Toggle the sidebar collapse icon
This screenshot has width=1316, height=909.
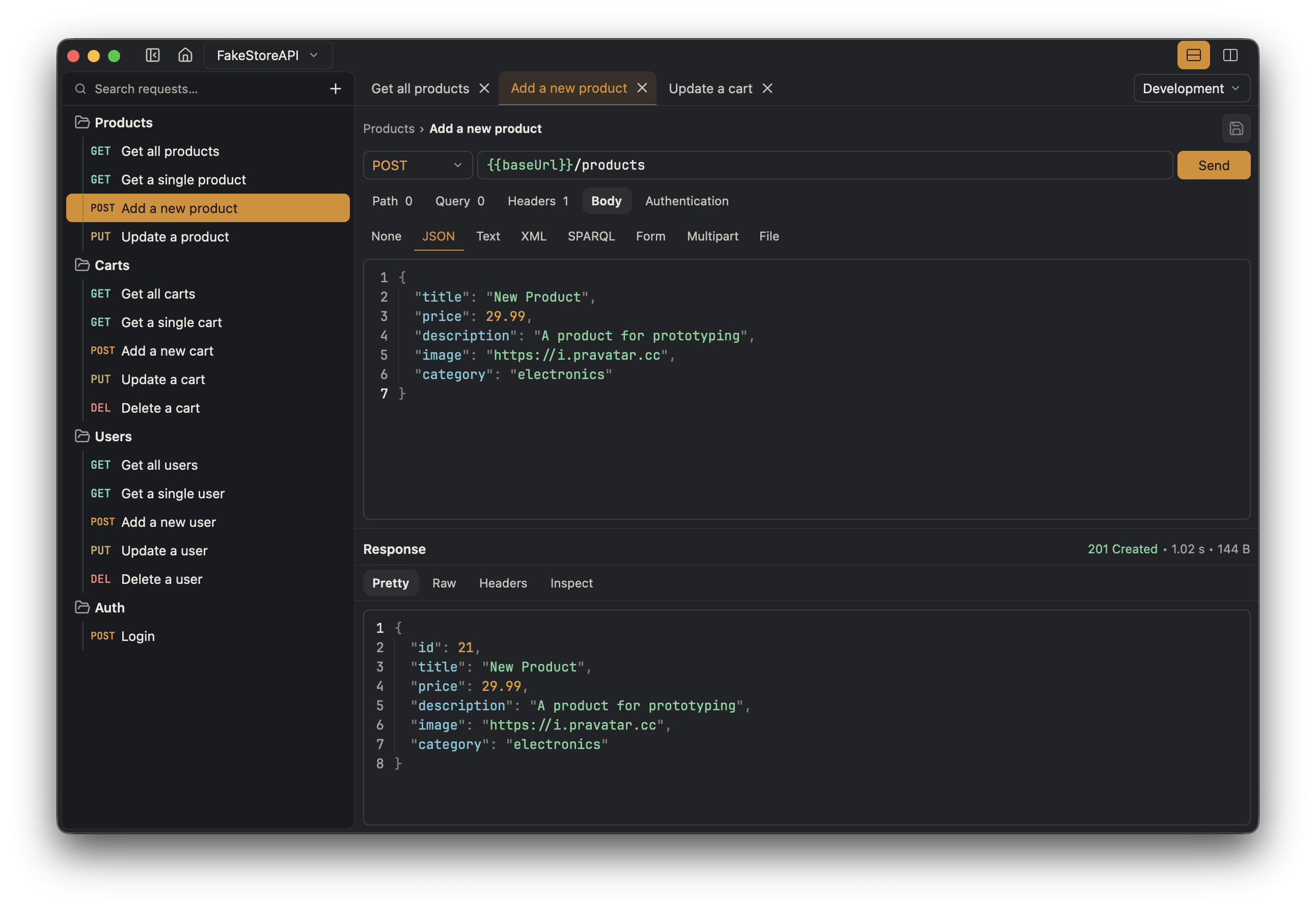153,55
